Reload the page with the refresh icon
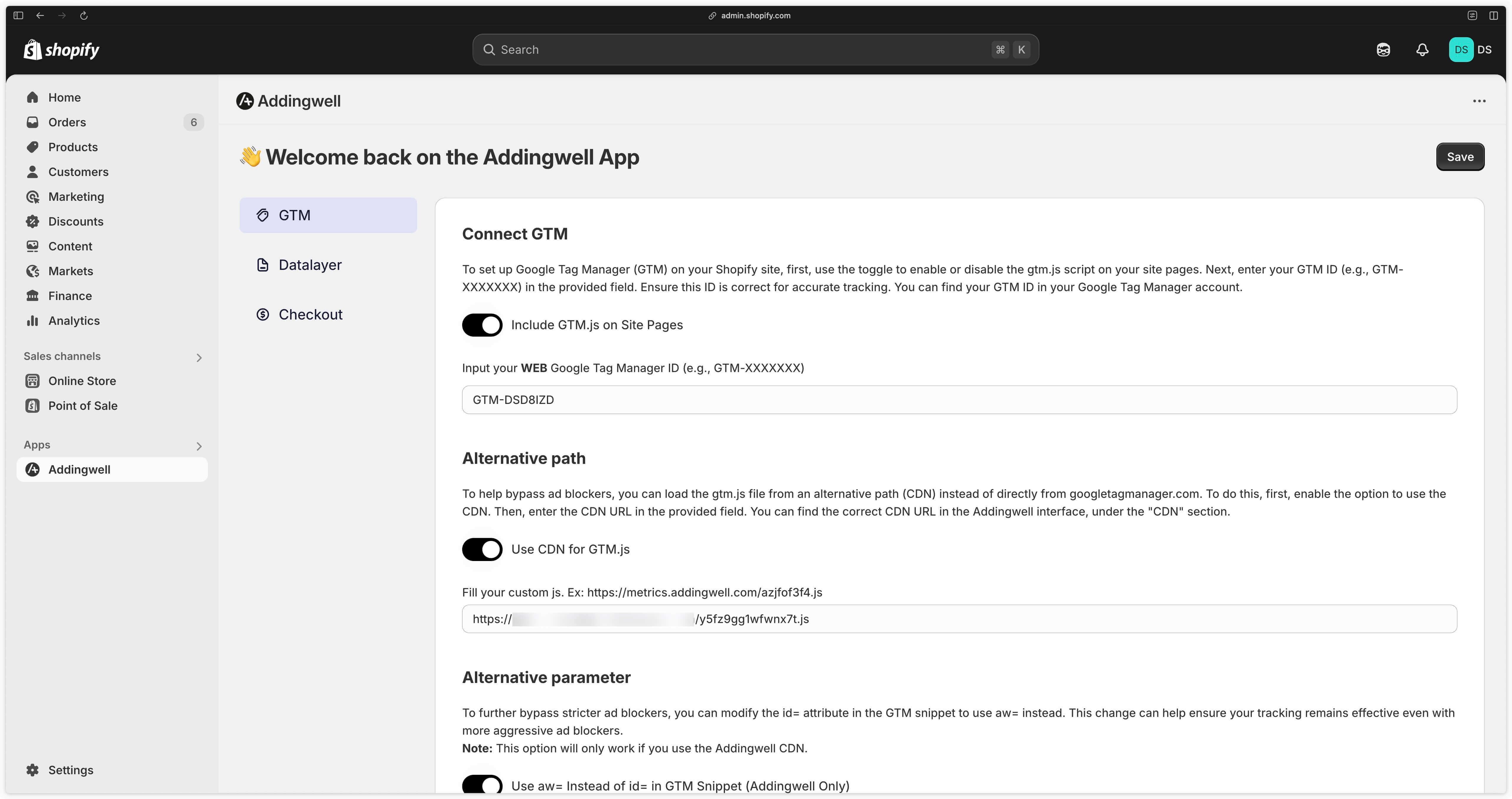1512x799 pixels. pyautogui.click(x=84, y=15)
